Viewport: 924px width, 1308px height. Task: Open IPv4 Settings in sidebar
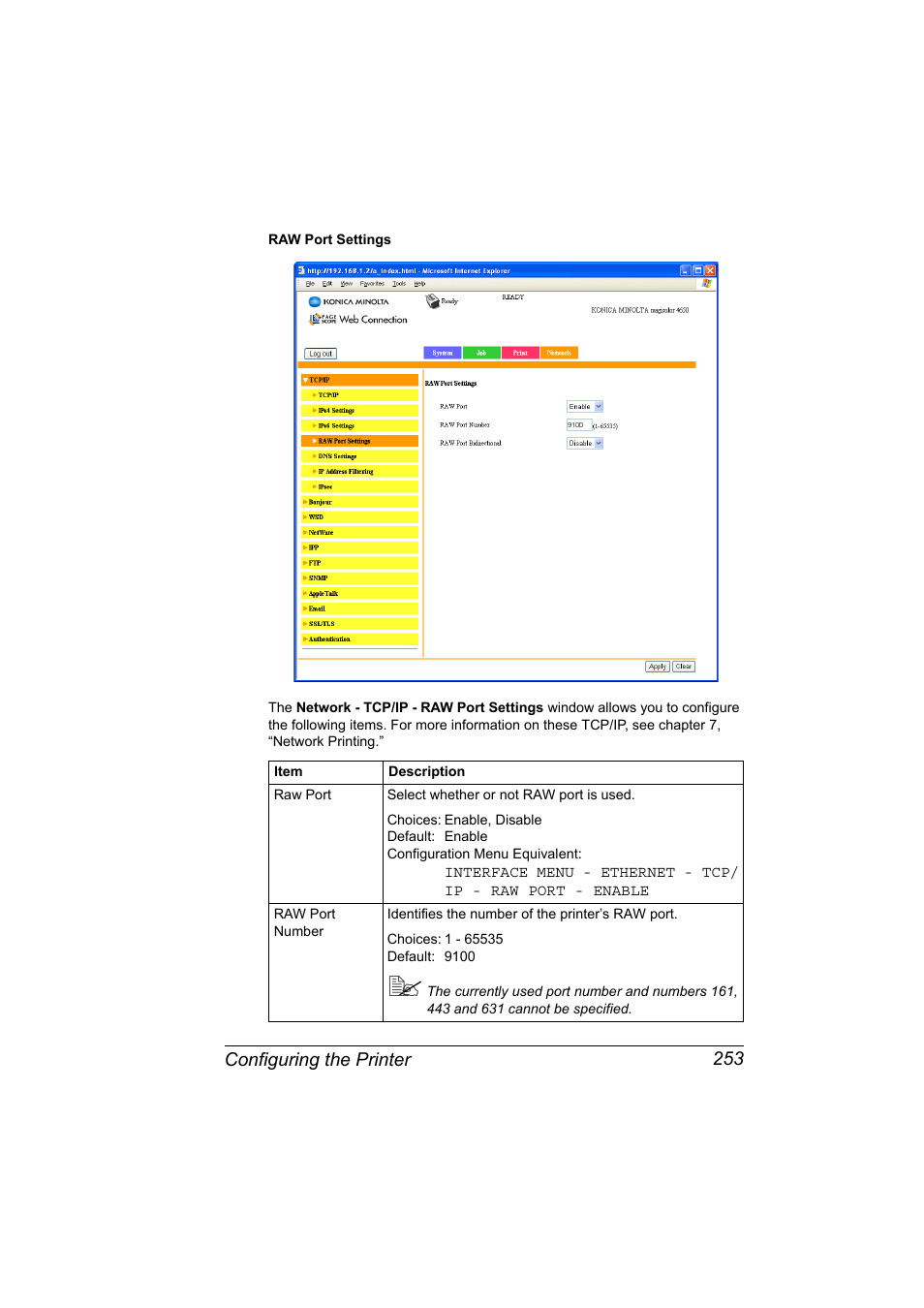[359, 411]
